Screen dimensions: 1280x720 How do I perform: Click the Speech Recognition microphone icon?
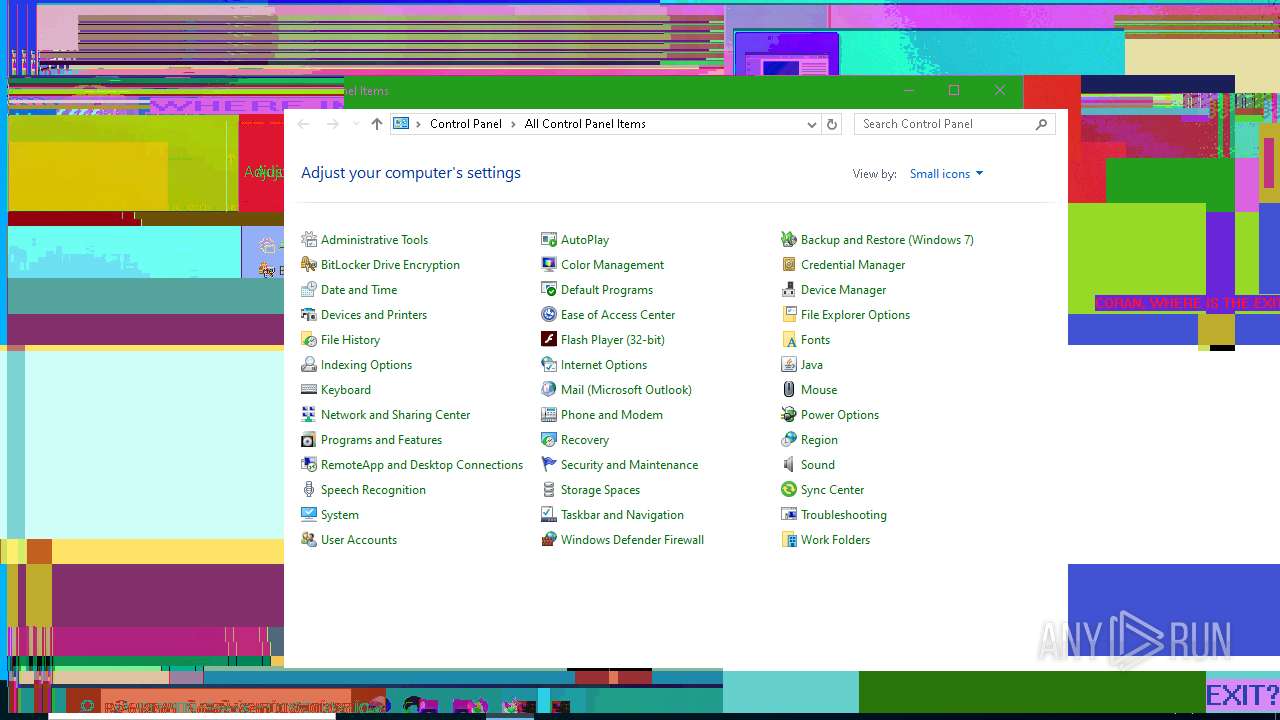[309, 490]
